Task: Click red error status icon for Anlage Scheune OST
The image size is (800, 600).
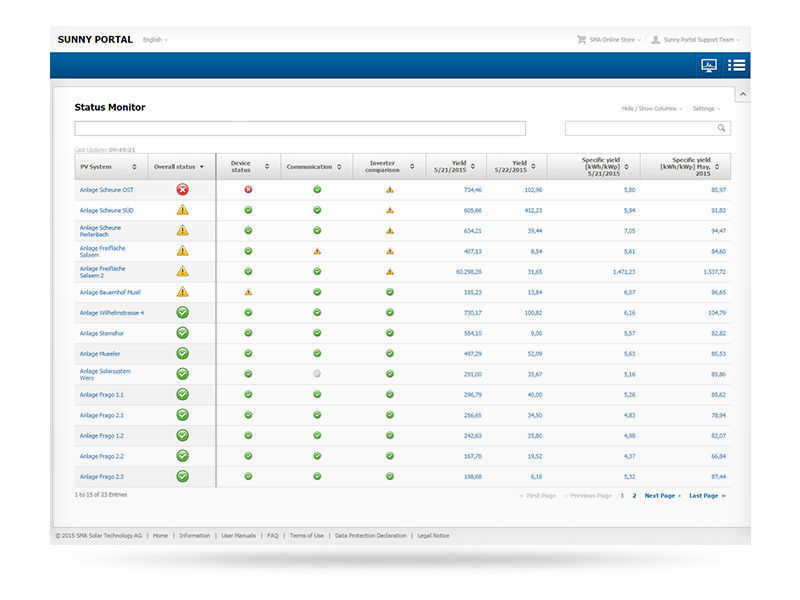Action: pos(182,189)
